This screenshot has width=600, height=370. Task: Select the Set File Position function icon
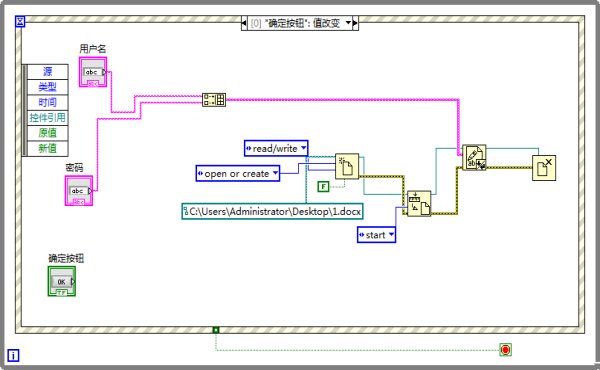(419, 204)
